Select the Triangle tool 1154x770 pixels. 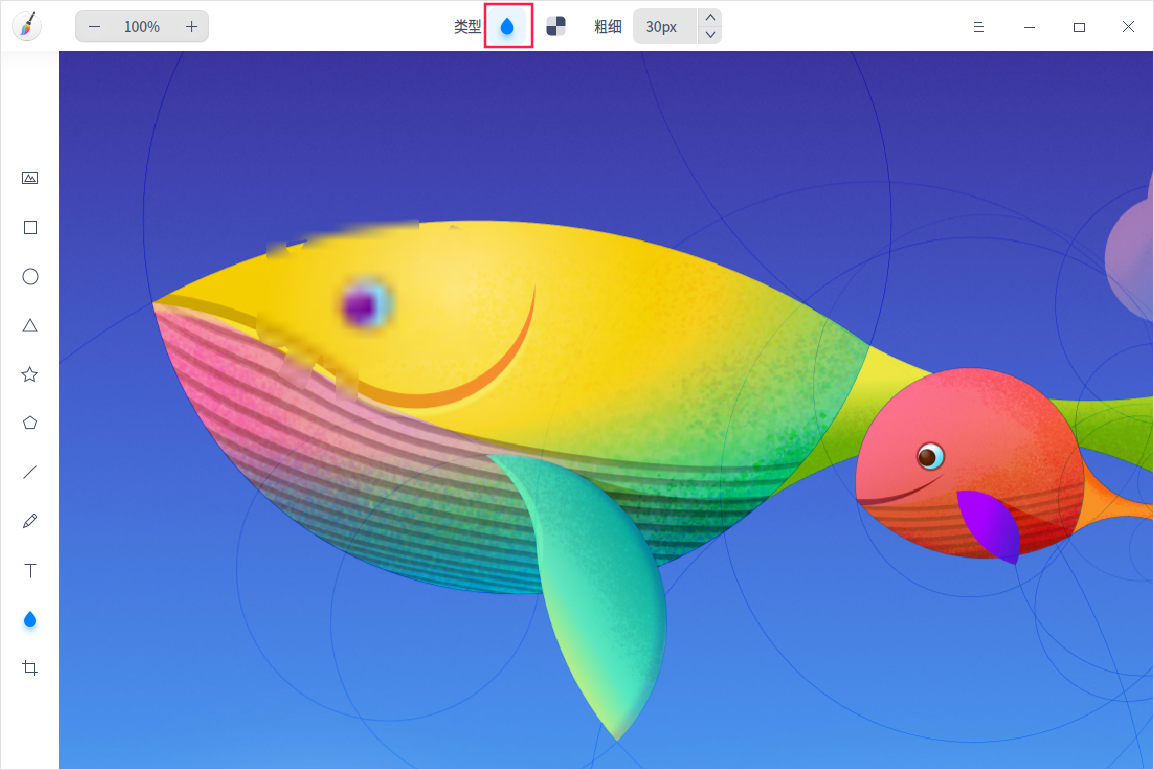click(x=30, y=325)
